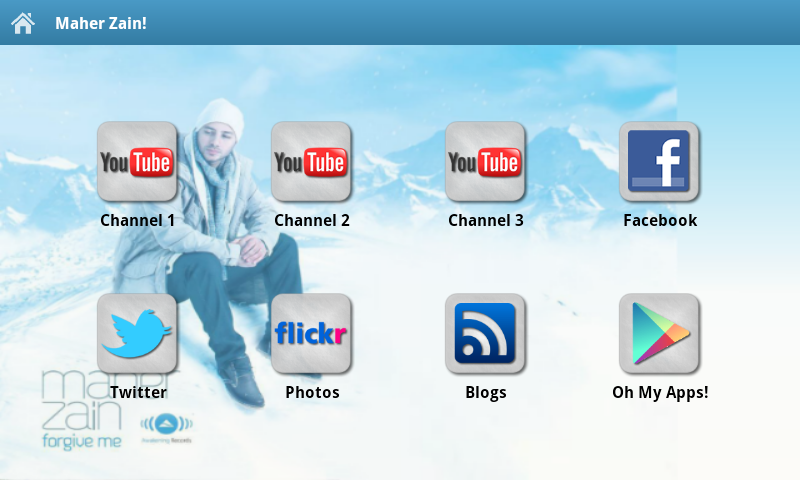
Task: Open the Play Store Oh My Apps icon
Action: click(659, 334)
